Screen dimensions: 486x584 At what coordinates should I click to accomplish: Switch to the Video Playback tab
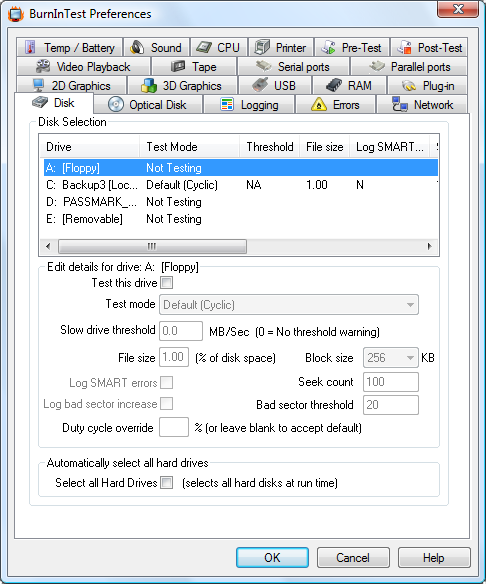coord(84,67)
